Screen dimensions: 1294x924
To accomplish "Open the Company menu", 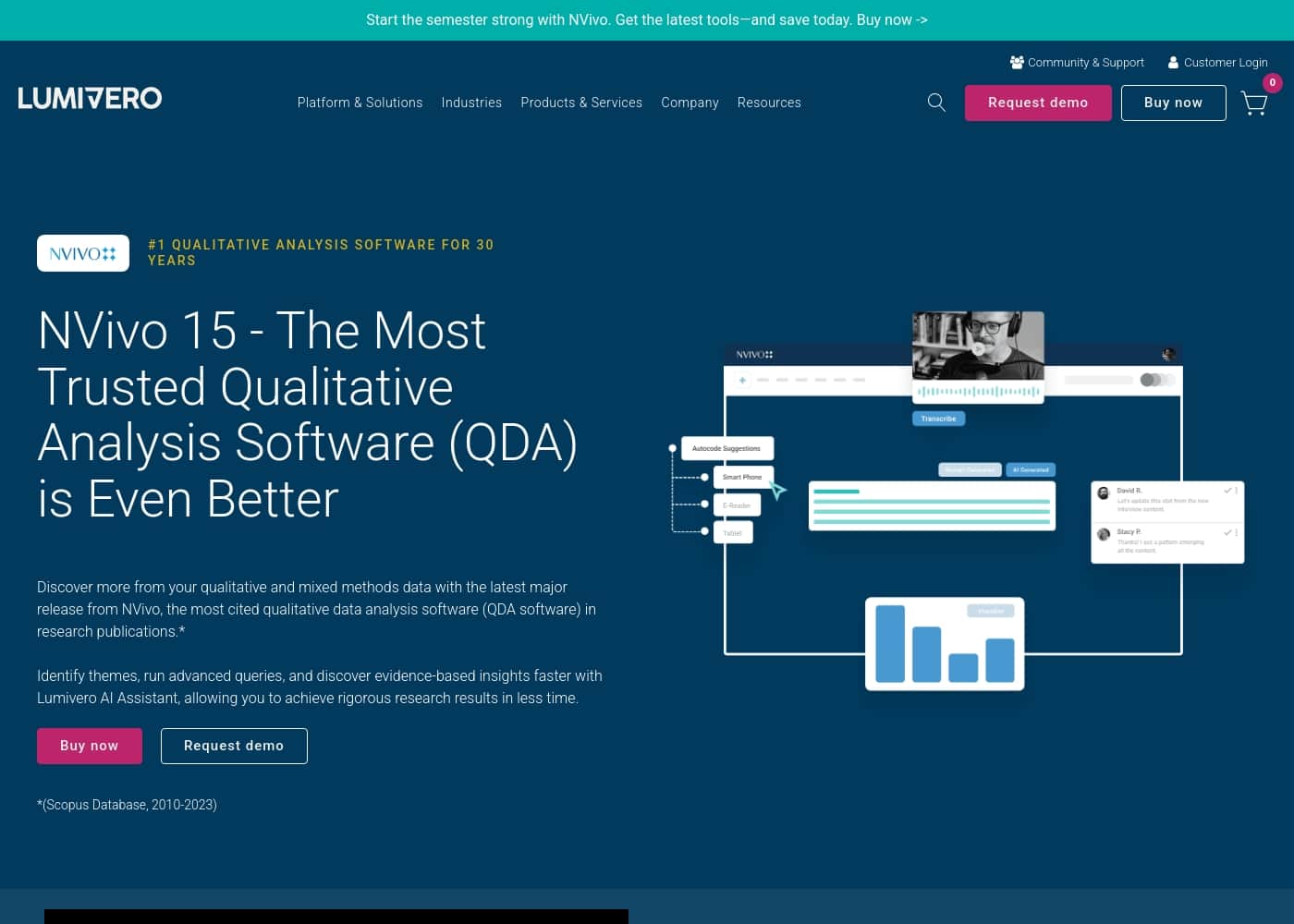I will coord(690,103).
